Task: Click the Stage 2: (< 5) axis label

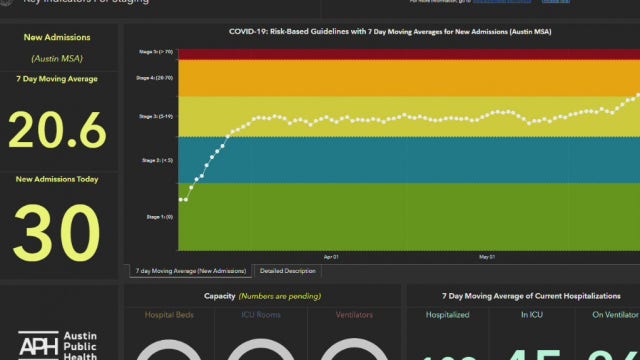Action: tap(157, 160)
